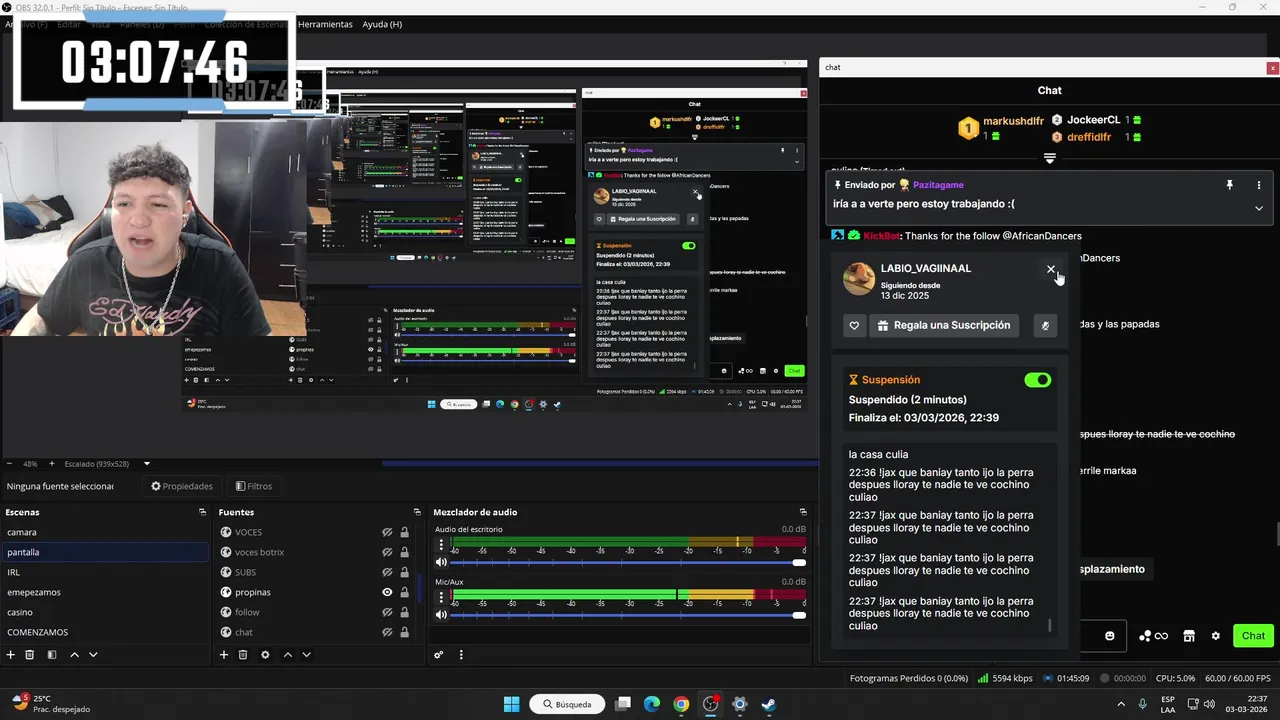The image size is (1280, 720).
Task: Open Windows taskbar Búsqueda search box
Action: (x=567, y=704)
